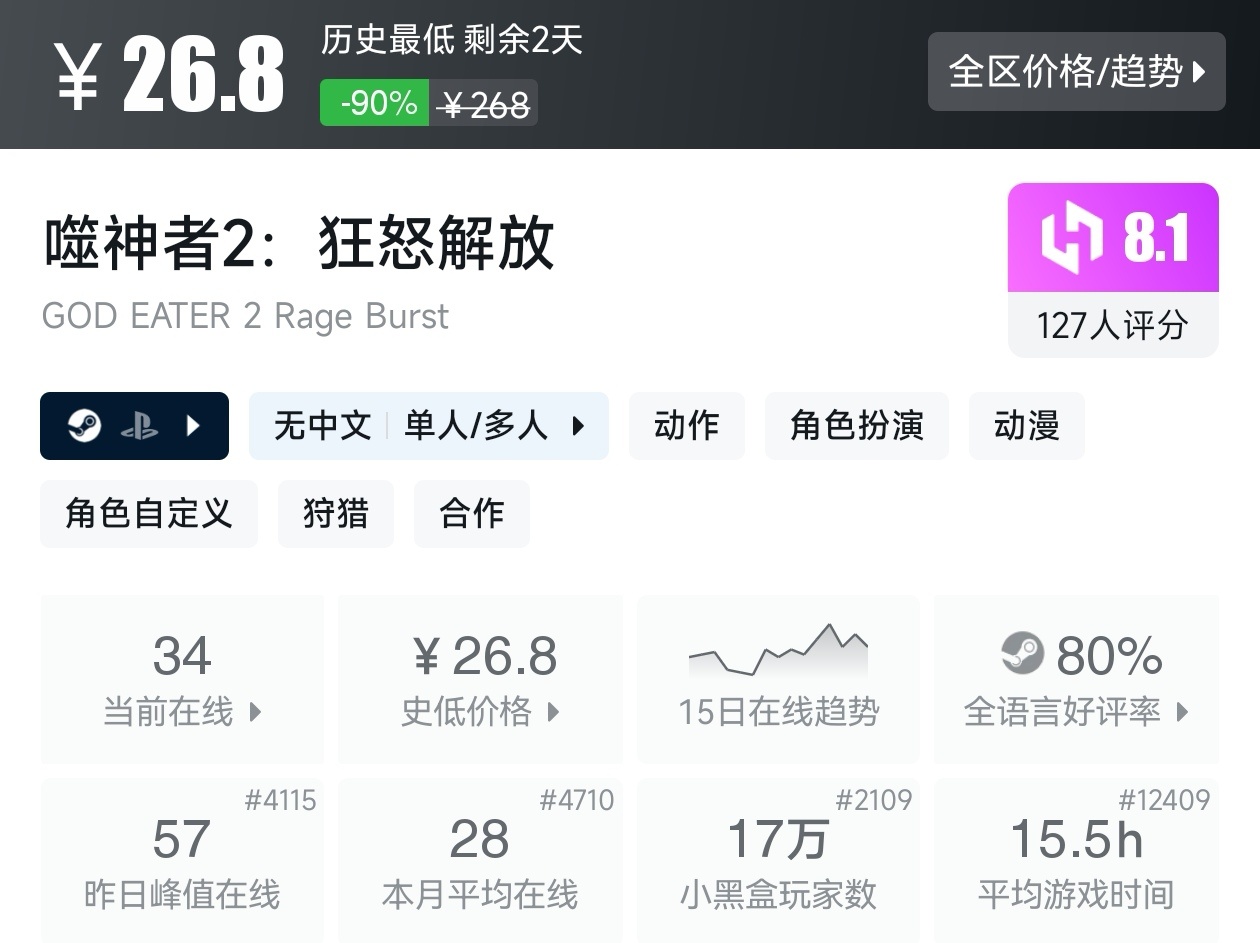Open the 昨日峰值在线 stat card

(182, 860)
